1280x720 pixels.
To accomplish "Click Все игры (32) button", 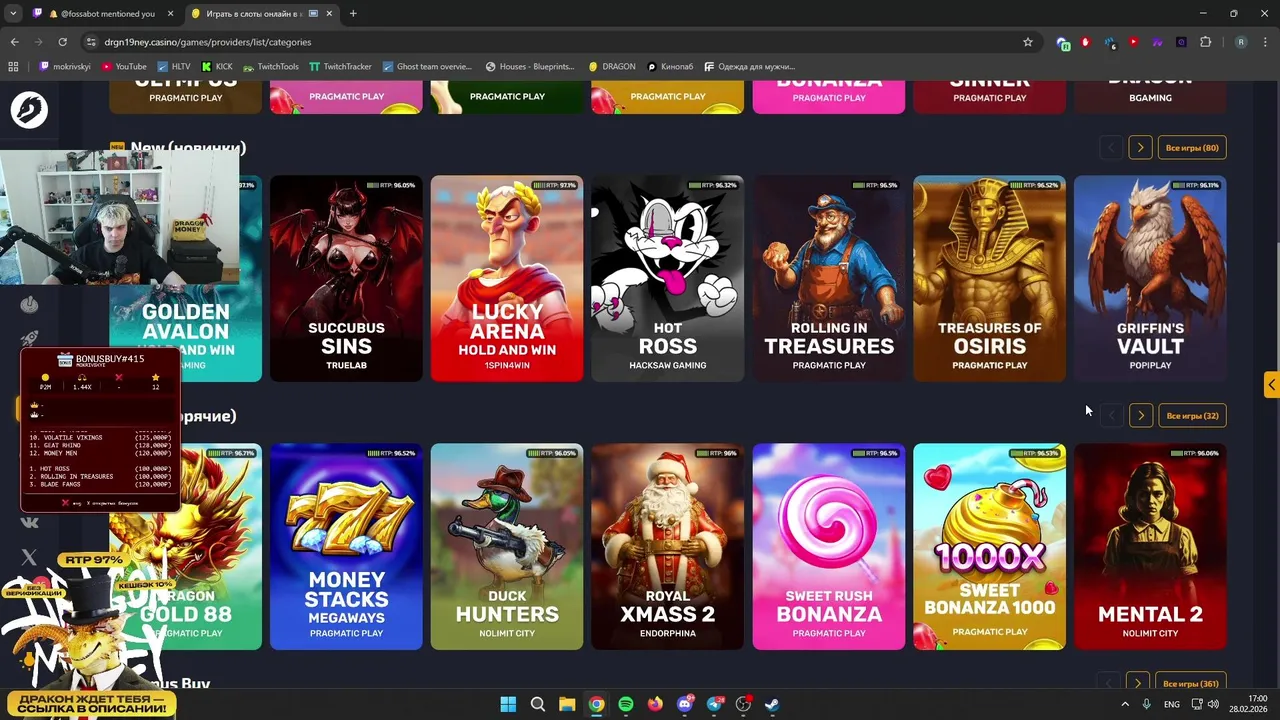I will [1192, 416].
